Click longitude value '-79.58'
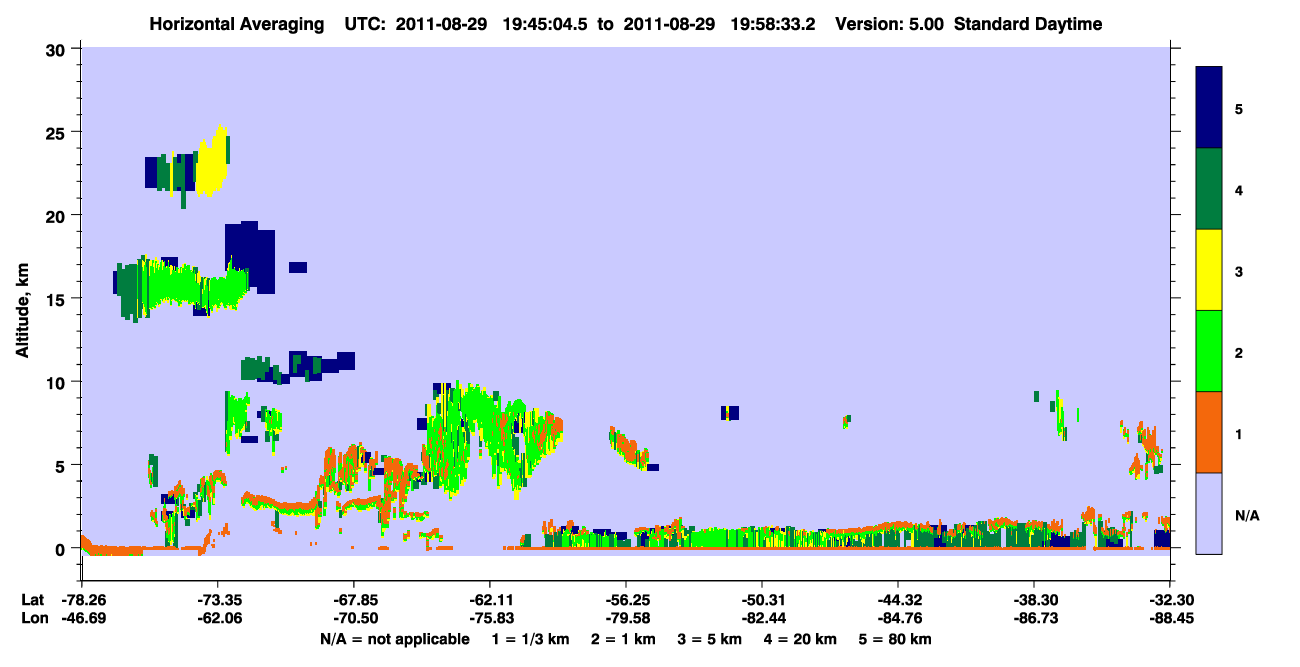This screenshot has width=1300, height=667. coord(626,618)
